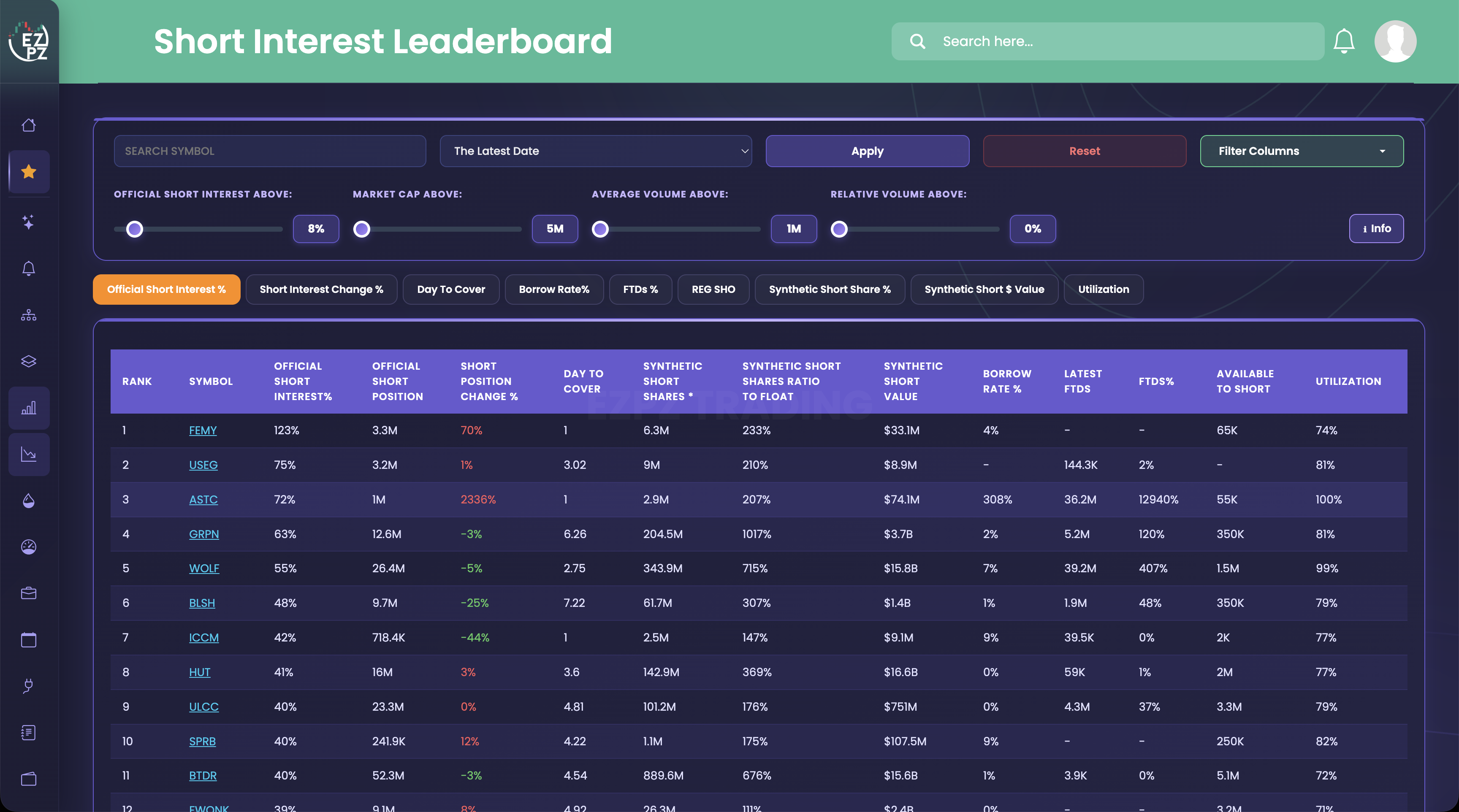This screenshot has height=812, width=1459.
Task: Switch to Synthetic Short $ Value tab
Action: click(984, 290)
